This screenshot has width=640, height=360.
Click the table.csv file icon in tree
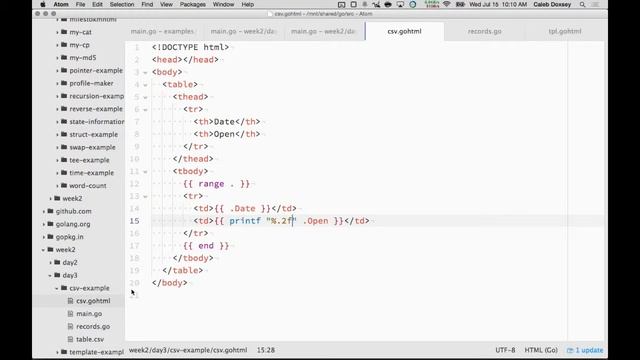(70, 339)
